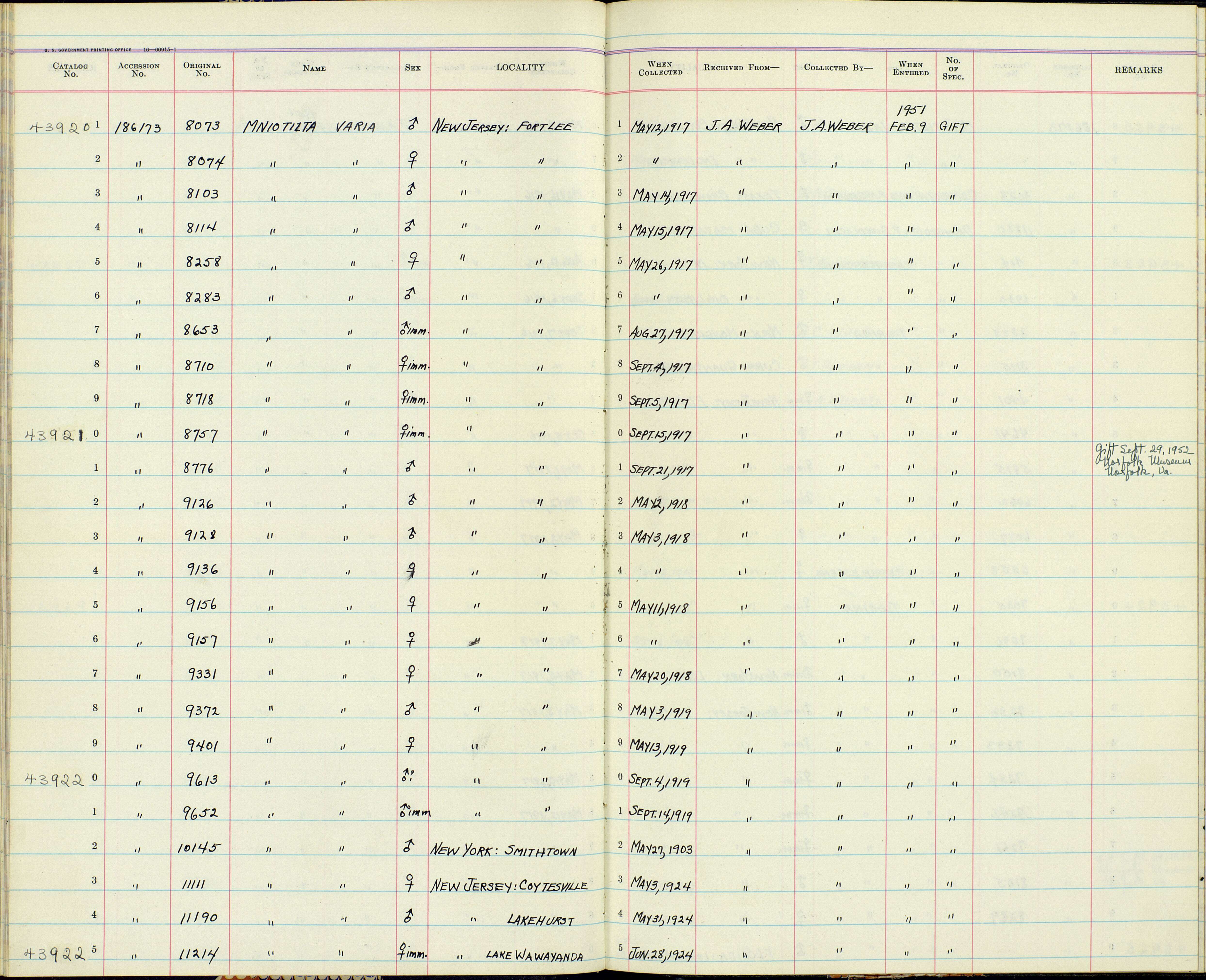Image resolution: width=1206 pixels, height=980 pixels.
Task: Click collection date 'May 12, 1917'
Action: (x=660, y=127)
